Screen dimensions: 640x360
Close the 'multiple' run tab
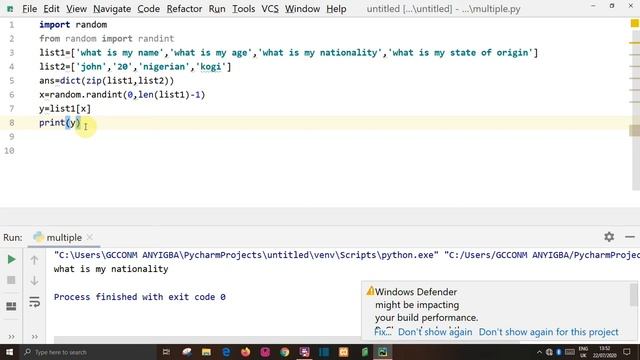tap(90, 237)
